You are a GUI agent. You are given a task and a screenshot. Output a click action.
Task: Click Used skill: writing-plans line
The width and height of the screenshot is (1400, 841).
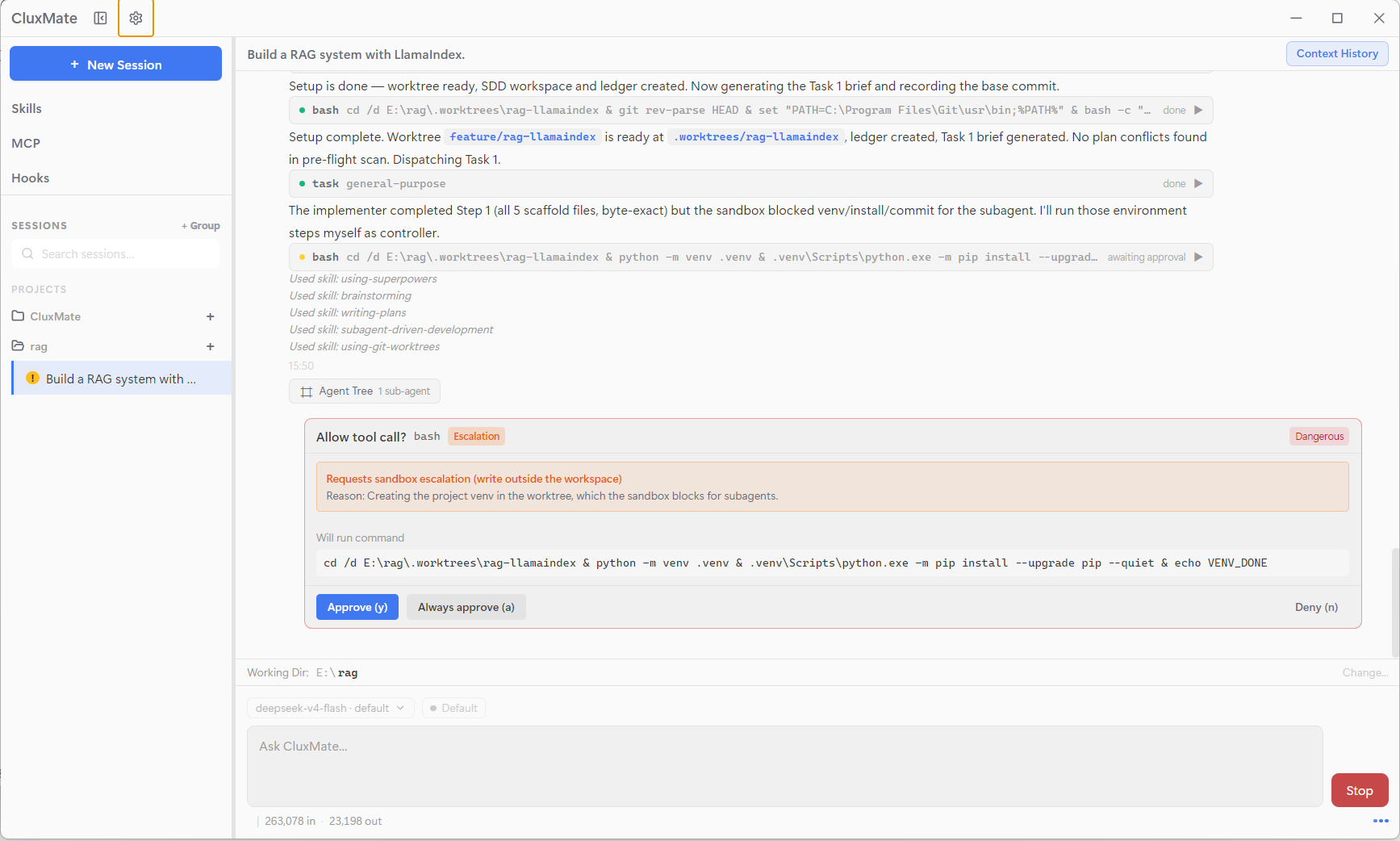click(x=348, y=312)
